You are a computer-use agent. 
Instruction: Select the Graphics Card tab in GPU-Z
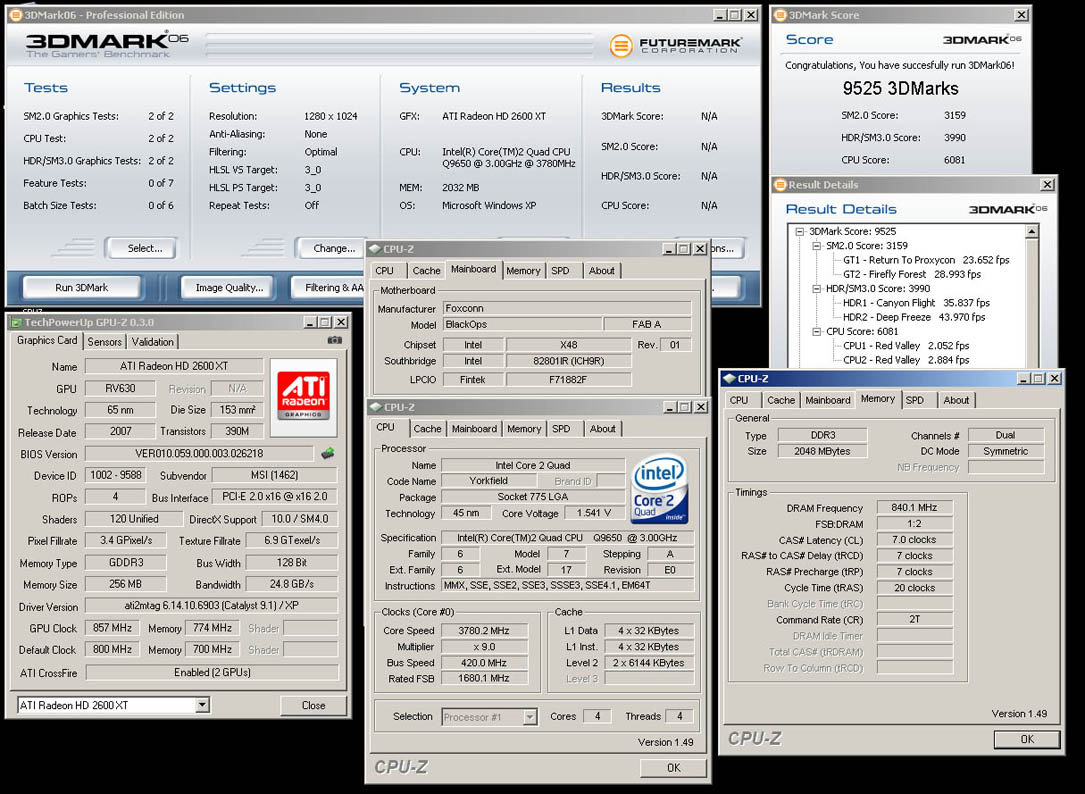click(x=47, y=341)
